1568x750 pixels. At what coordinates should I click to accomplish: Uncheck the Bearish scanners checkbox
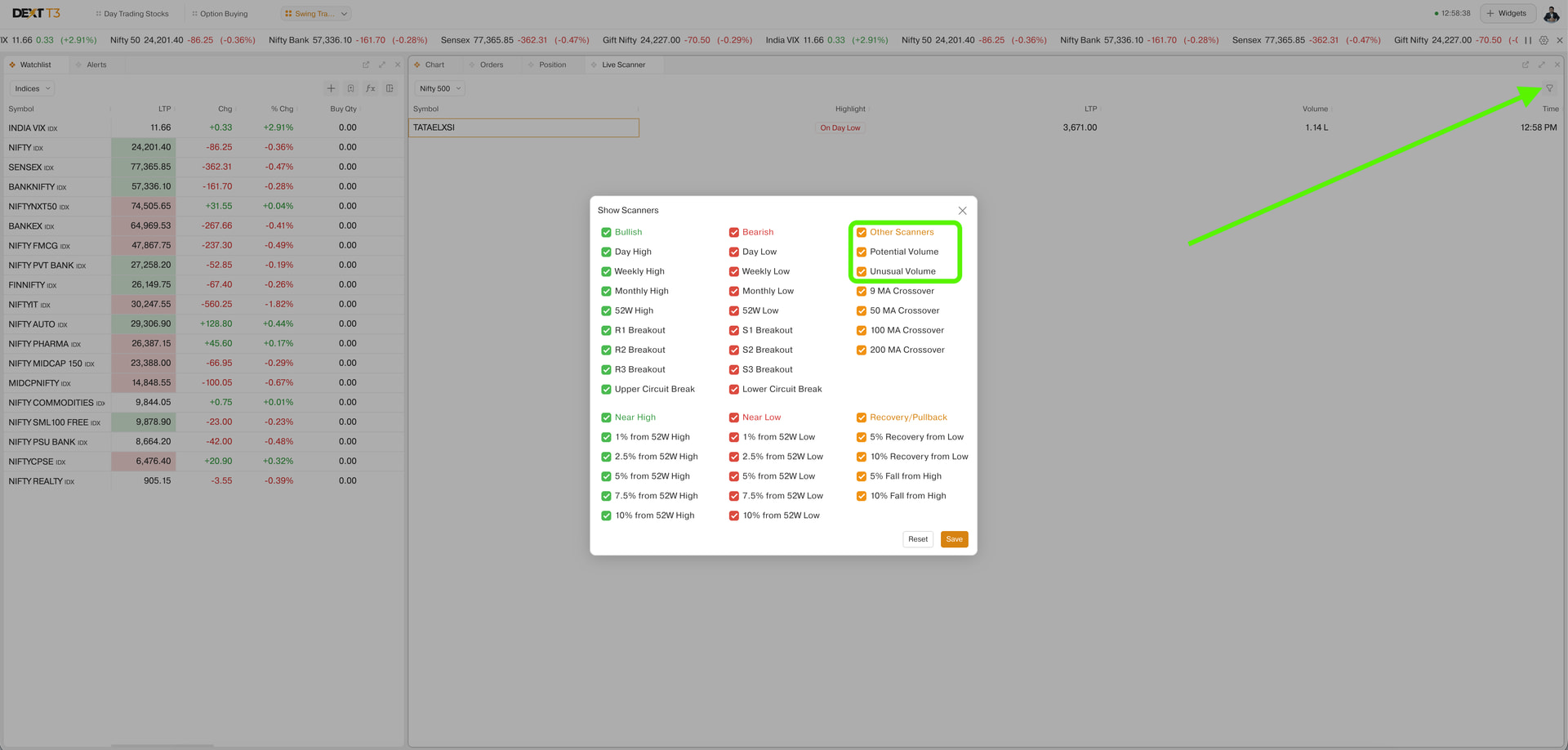coord(734,233)
